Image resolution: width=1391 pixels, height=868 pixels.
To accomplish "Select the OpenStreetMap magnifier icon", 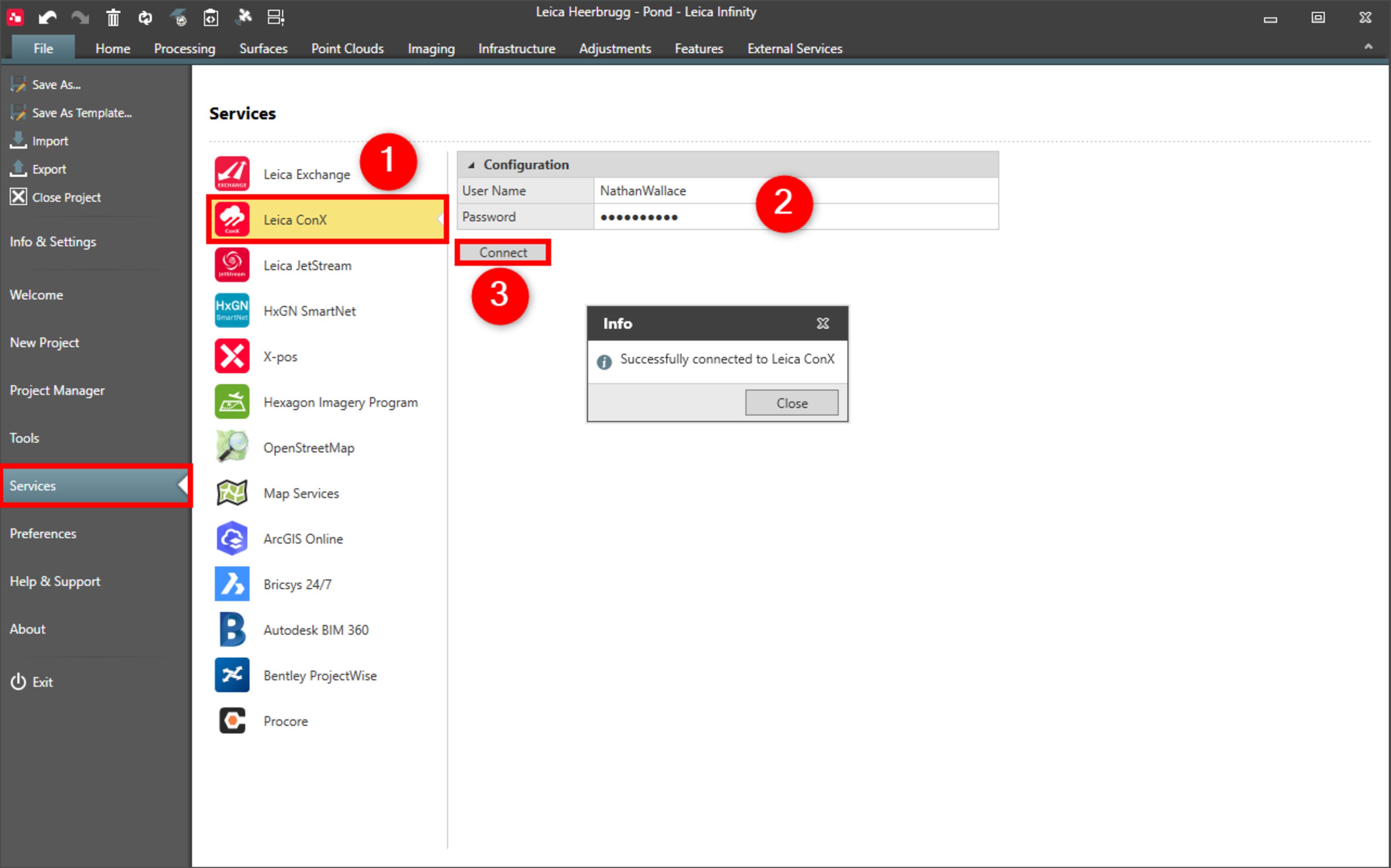I will 232,447.
